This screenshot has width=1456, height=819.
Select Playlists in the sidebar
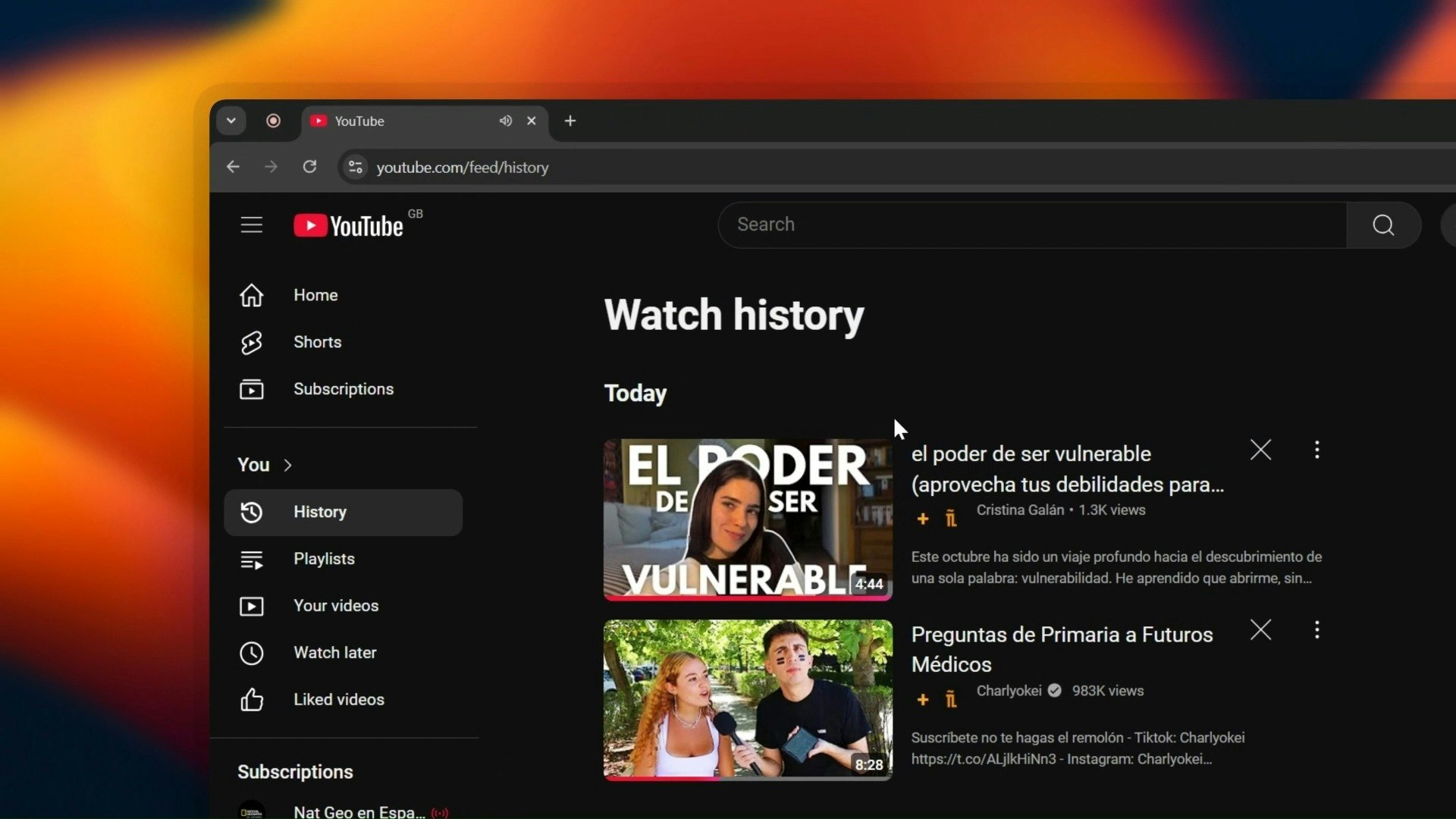[324, 559]
